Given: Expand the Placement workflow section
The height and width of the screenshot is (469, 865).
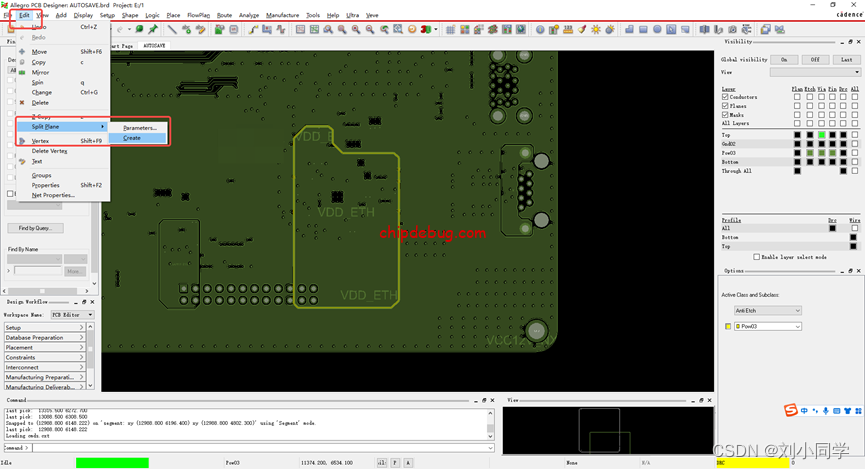Looking at the screenshot, I should coord(43,348).
